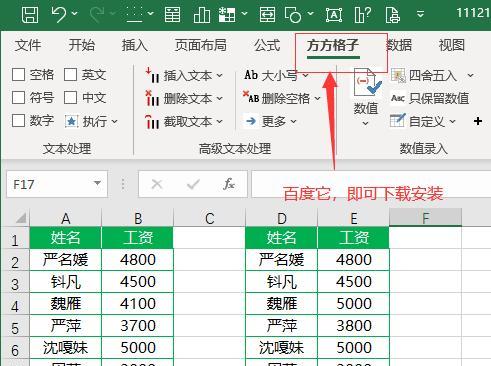491x366 pixels.
Task: Open the 自定义 menu
Action: pos(423,121)
